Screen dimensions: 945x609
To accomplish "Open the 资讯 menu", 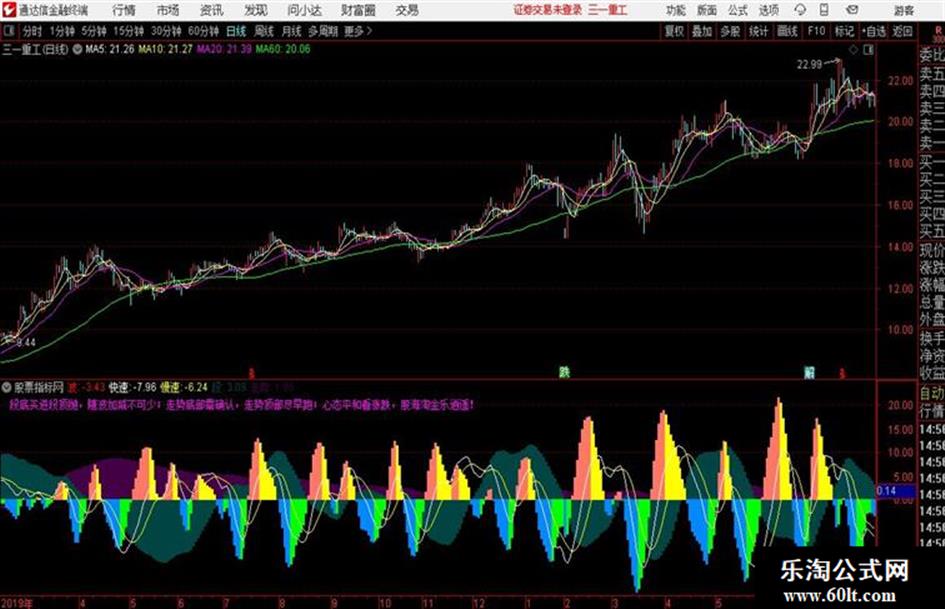I will (211, 10).
